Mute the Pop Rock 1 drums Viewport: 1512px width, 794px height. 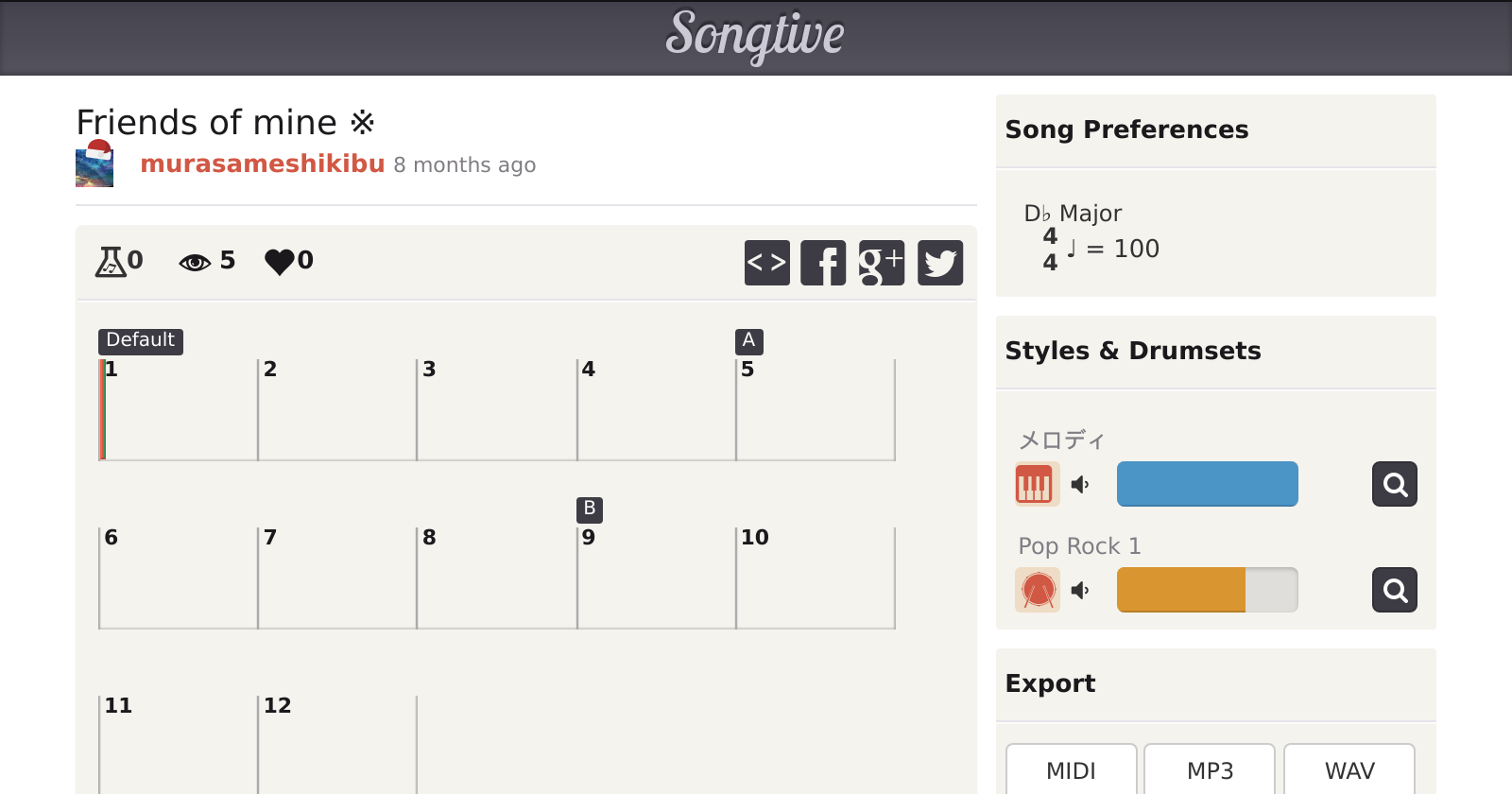[1080, 591]
